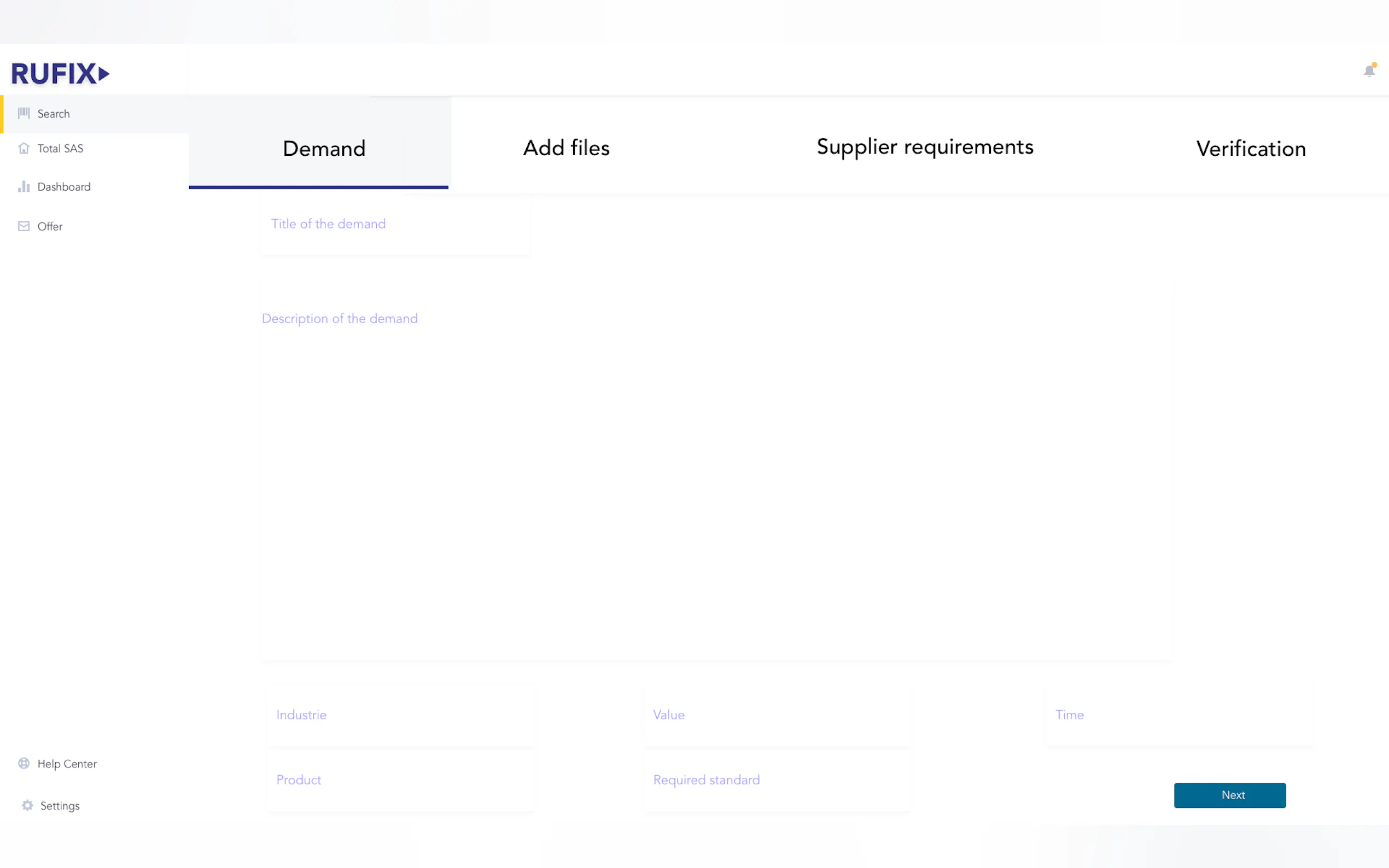Click the barcode icon beside Search
The width and height of the screenshot is (1389, 868).
tap(24, 113)
